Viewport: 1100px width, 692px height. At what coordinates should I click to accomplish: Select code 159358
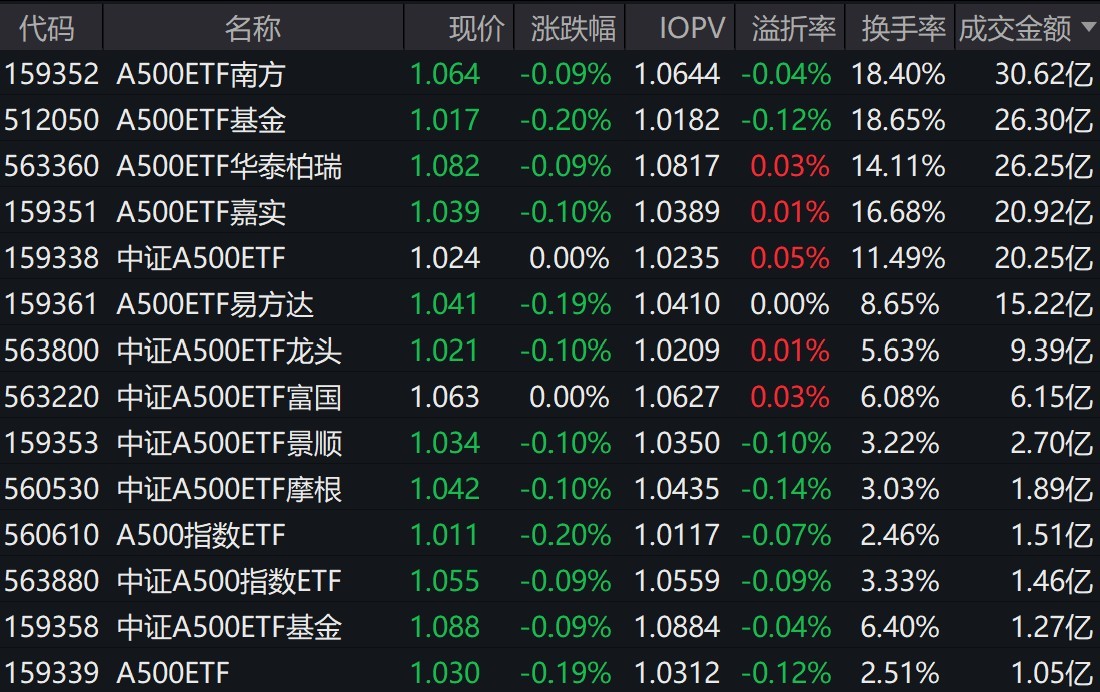pos(51,627)
